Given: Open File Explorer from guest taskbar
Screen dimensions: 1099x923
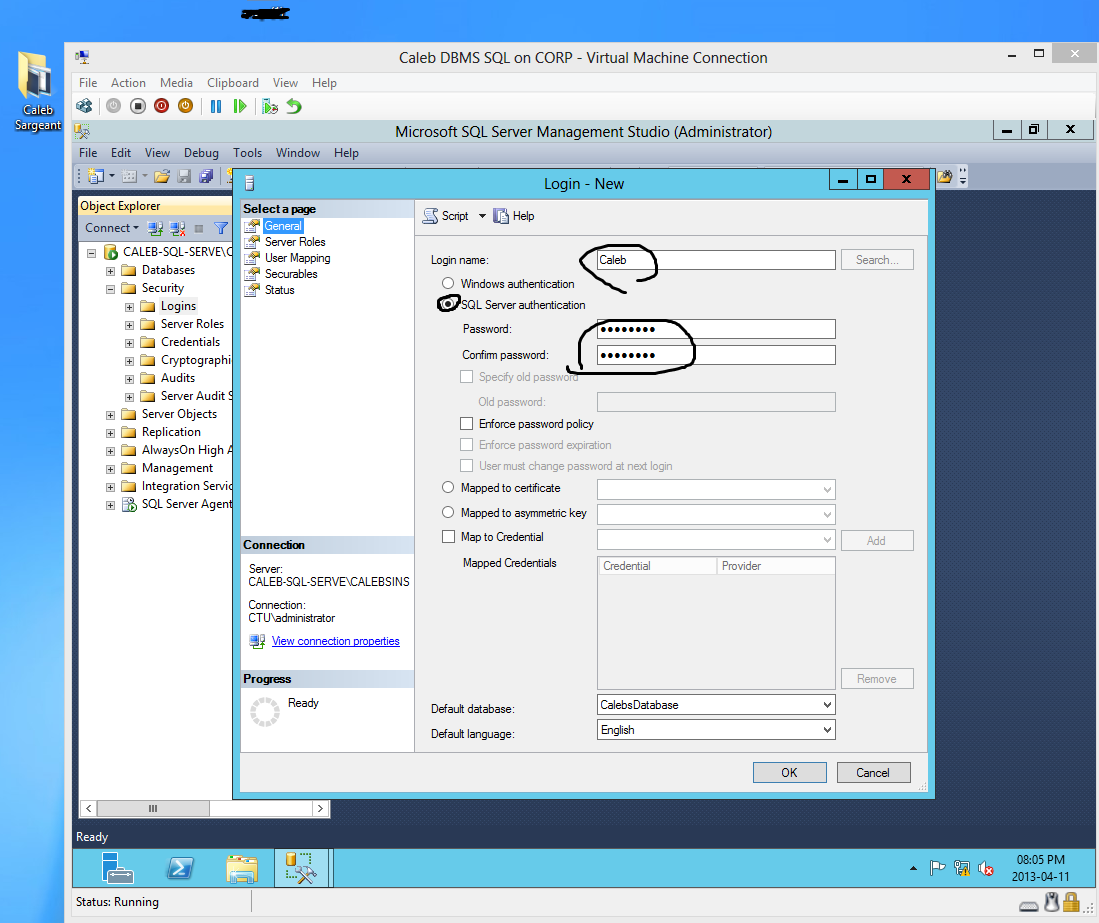Looking at the screenshot, I should tap(242, 868).
